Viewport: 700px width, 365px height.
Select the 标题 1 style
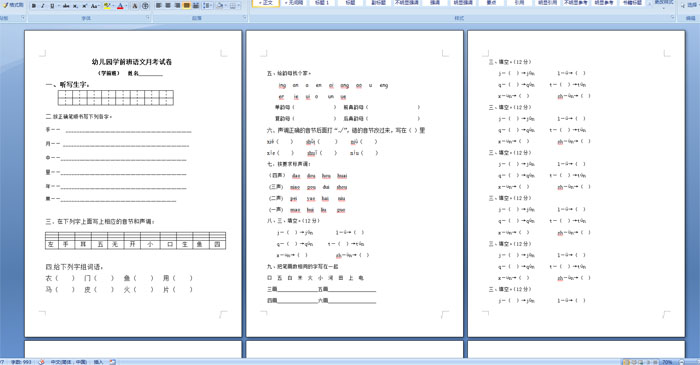[x=321, y=3]
